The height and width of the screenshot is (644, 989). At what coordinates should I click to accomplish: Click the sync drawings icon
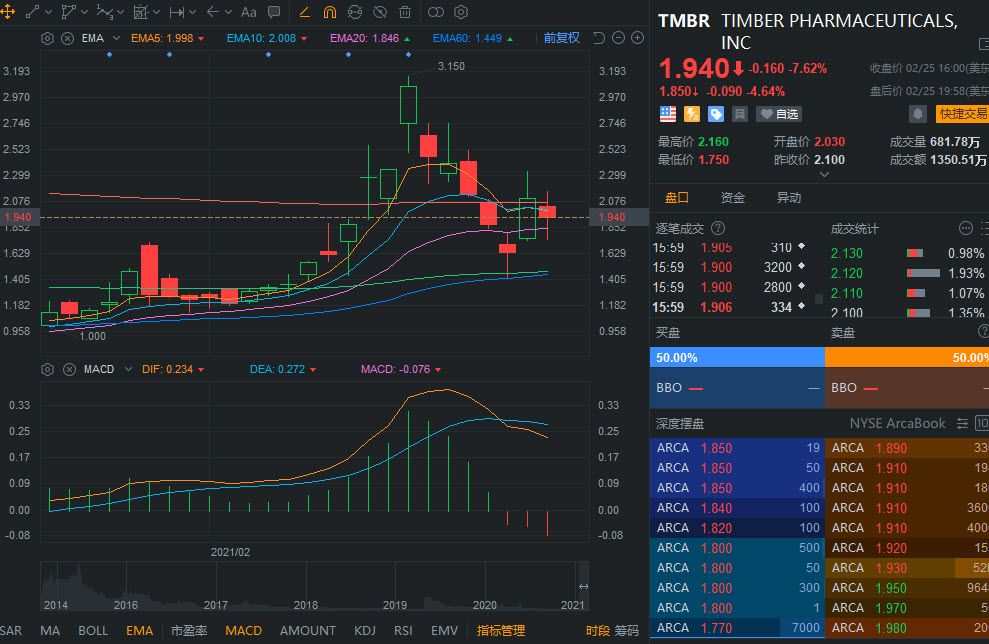click(x=354, y=11)
